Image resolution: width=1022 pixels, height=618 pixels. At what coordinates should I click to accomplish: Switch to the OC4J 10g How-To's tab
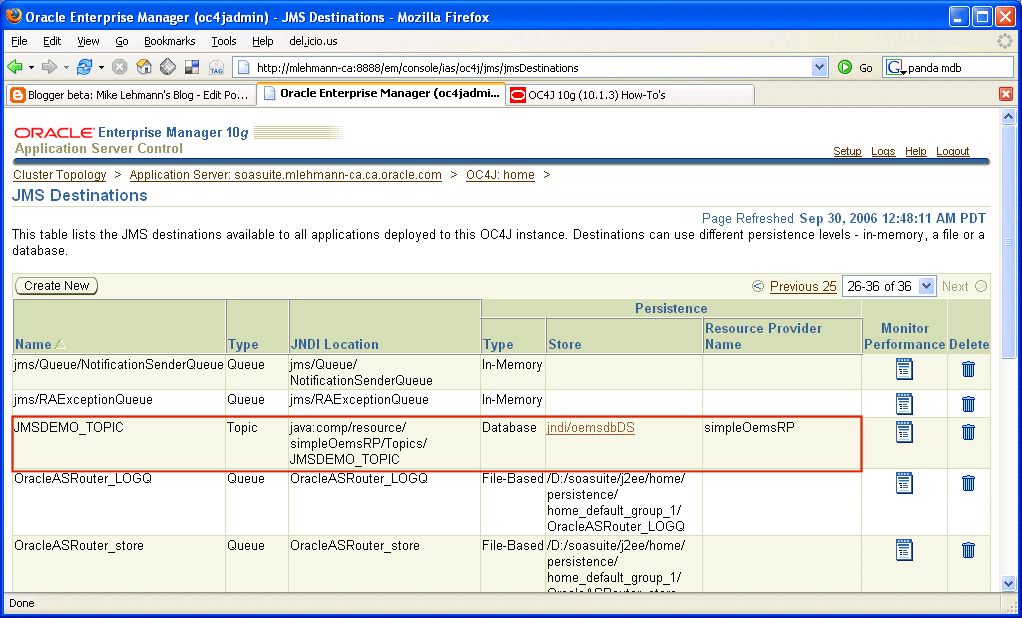[630, 95]
